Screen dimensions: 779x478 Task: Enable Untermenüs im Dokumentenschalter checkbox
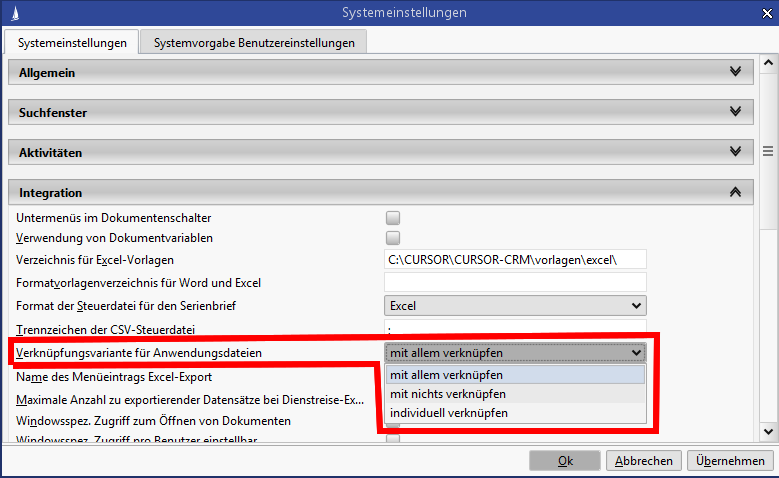(x=393, y=218)
